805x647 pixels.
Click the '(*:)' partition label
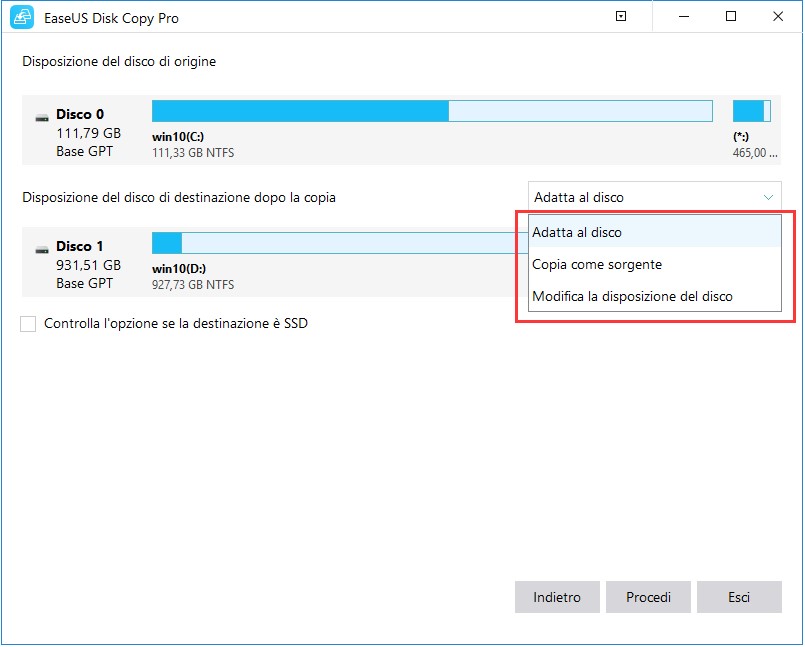pos(741,137)
